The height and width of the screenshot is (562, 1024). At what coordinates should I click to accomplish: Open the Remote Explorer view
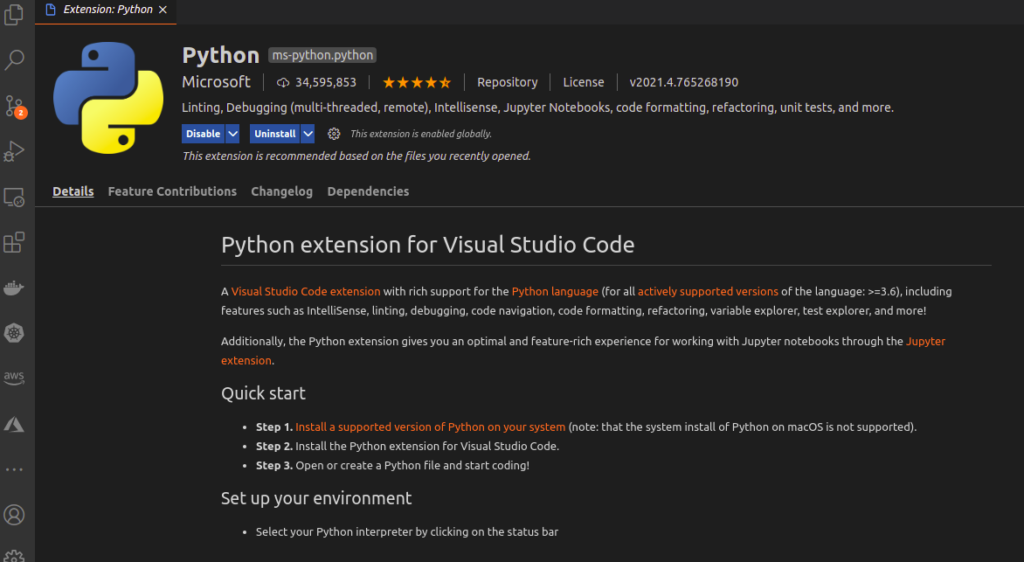point(14,197)
